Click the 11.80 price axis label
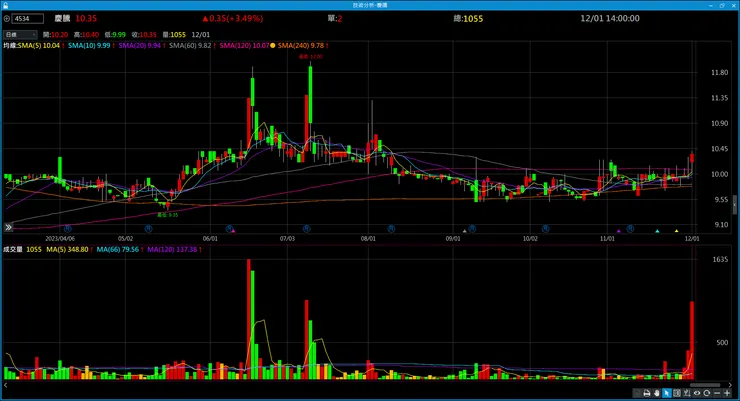This screenshot has height=401, width=740. tap(719, 73)
